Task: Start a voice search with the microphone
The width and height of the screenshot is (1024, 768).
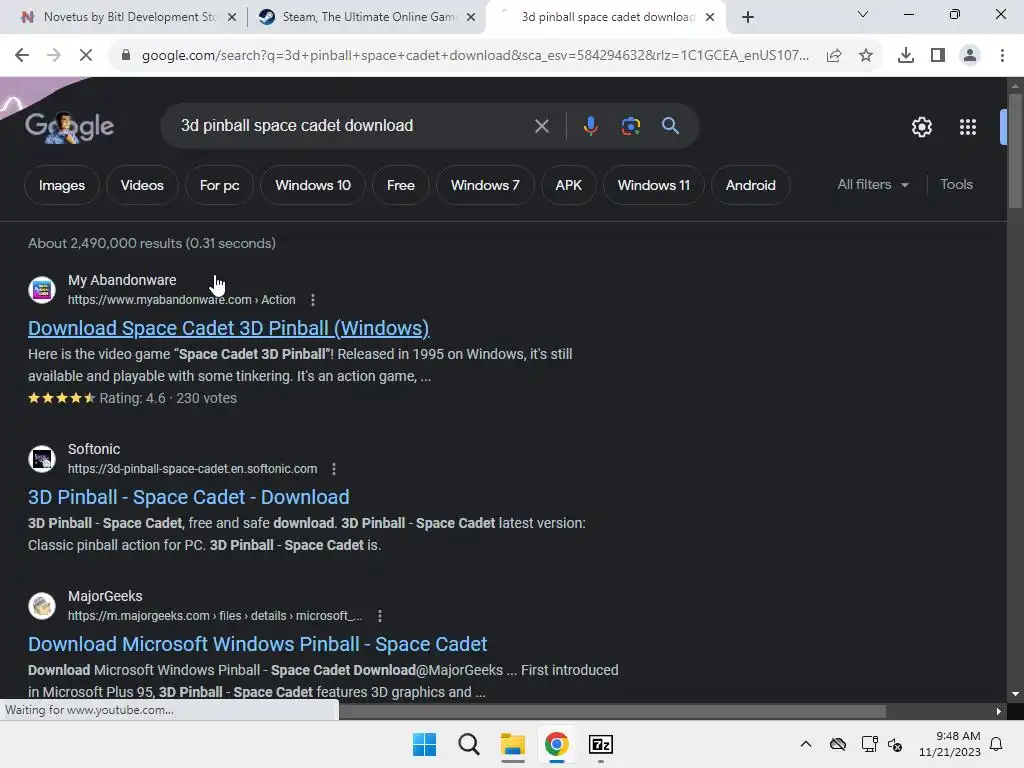Action: (x=590, y=125)
